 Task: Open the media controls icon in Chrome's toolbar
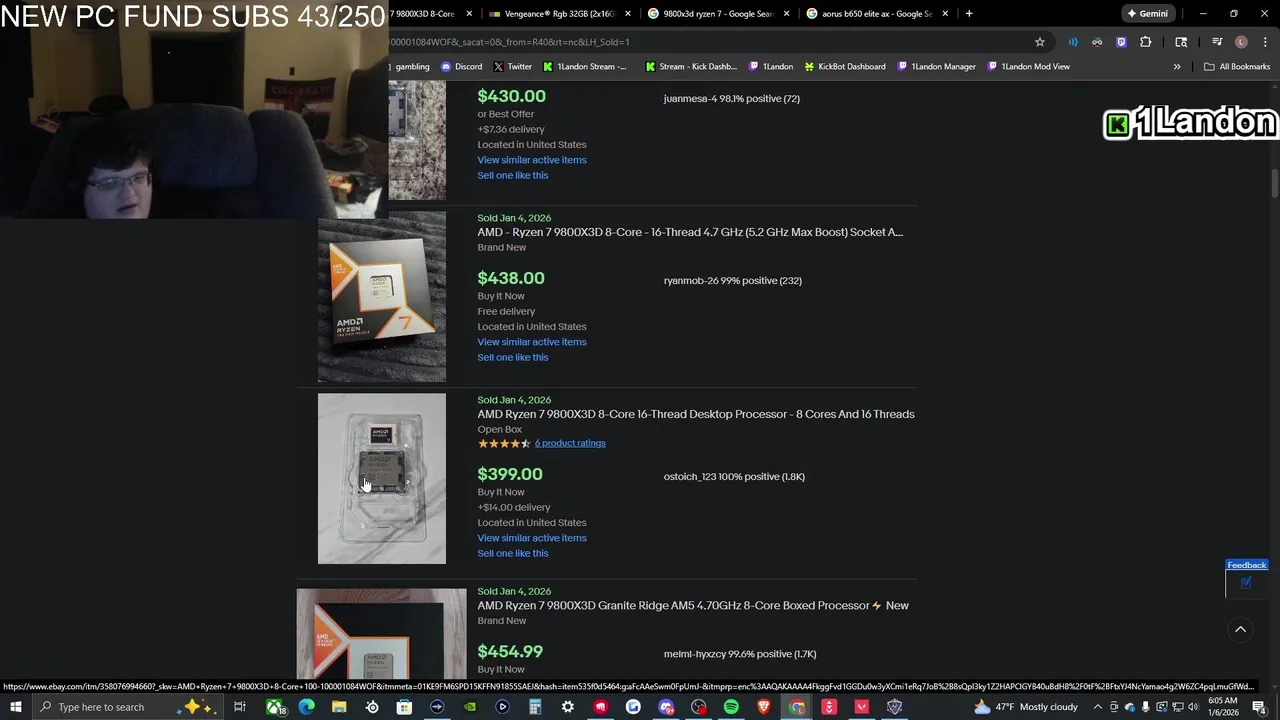1217,42
